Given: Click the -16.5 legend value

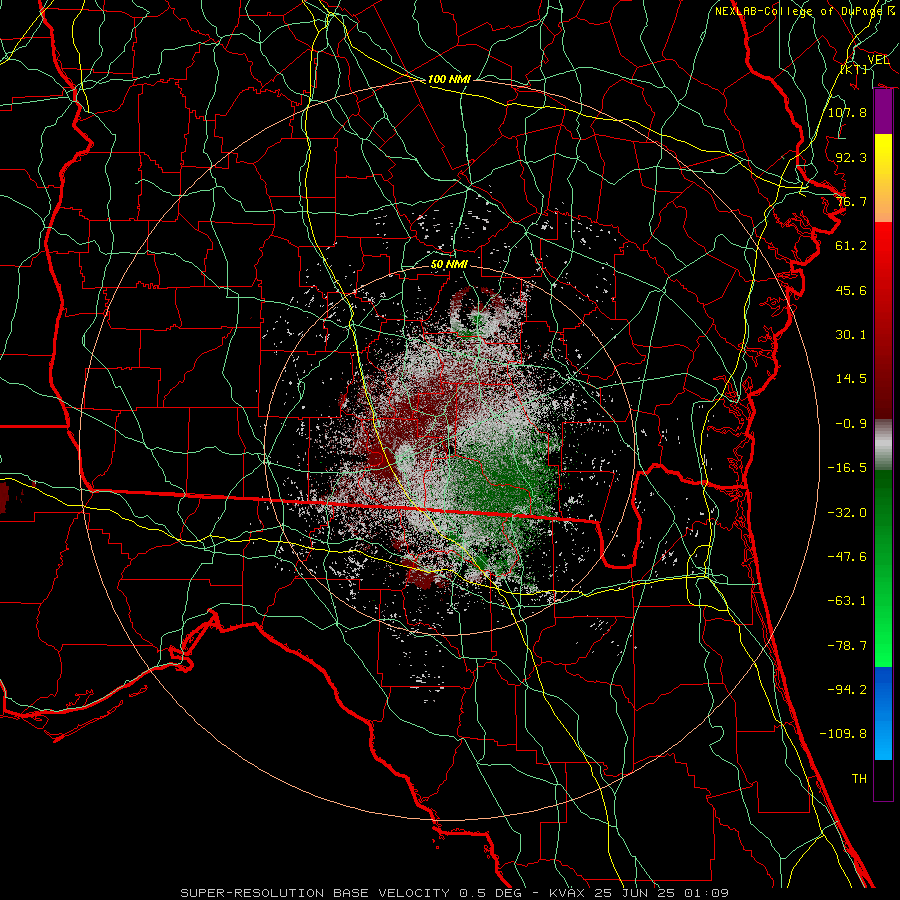Looking at the screenshot, I should pos(847,468).
